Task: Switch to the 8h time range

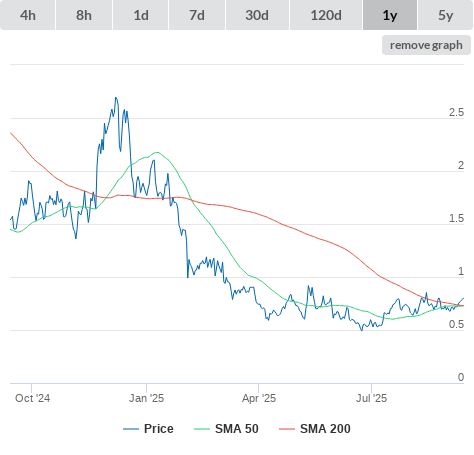Action: tap(84, 15)
